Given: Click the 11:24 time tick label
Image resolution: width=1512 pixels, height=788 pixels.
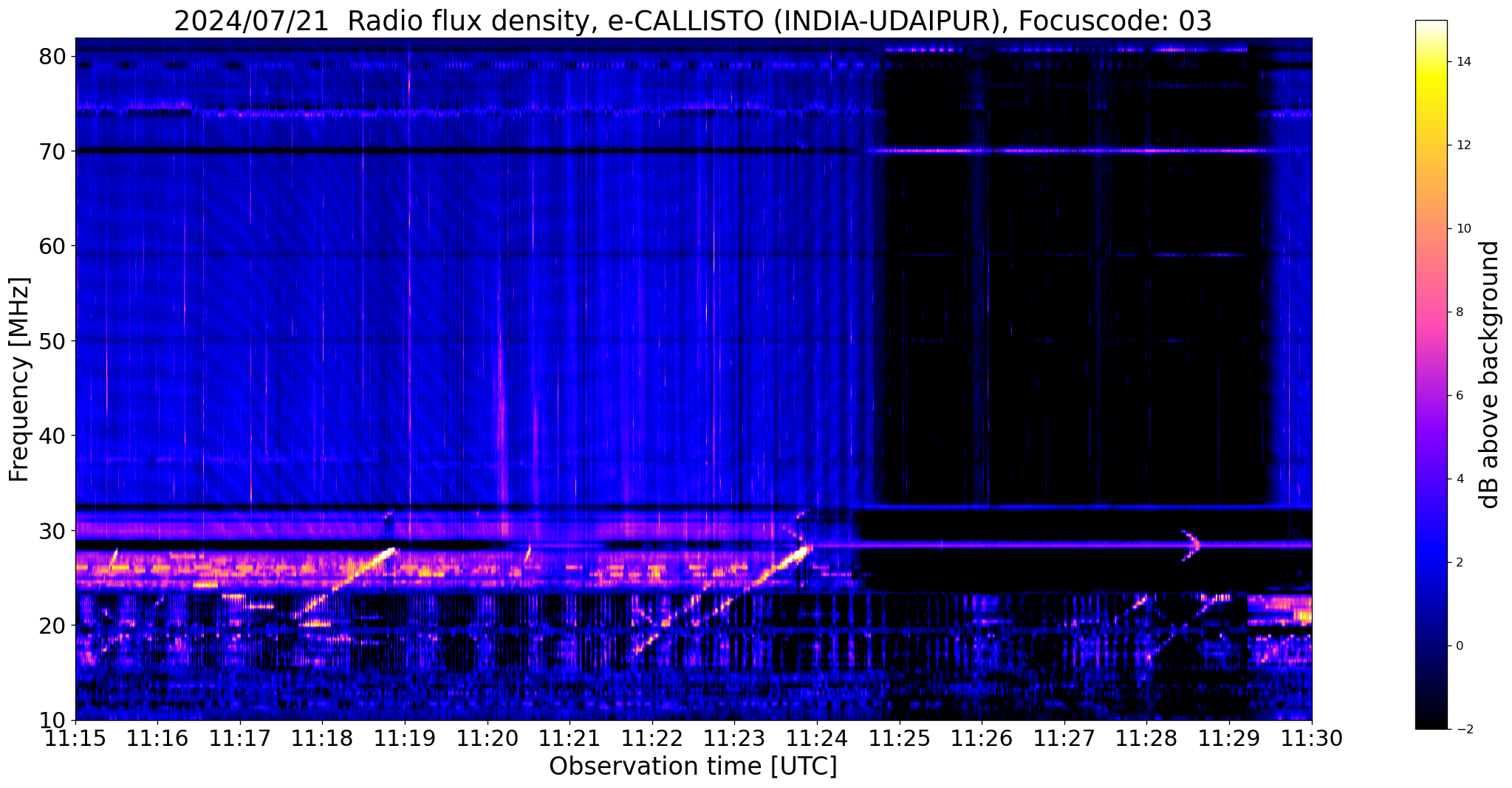Looking at the screenshot, I should tap(817, 738).
